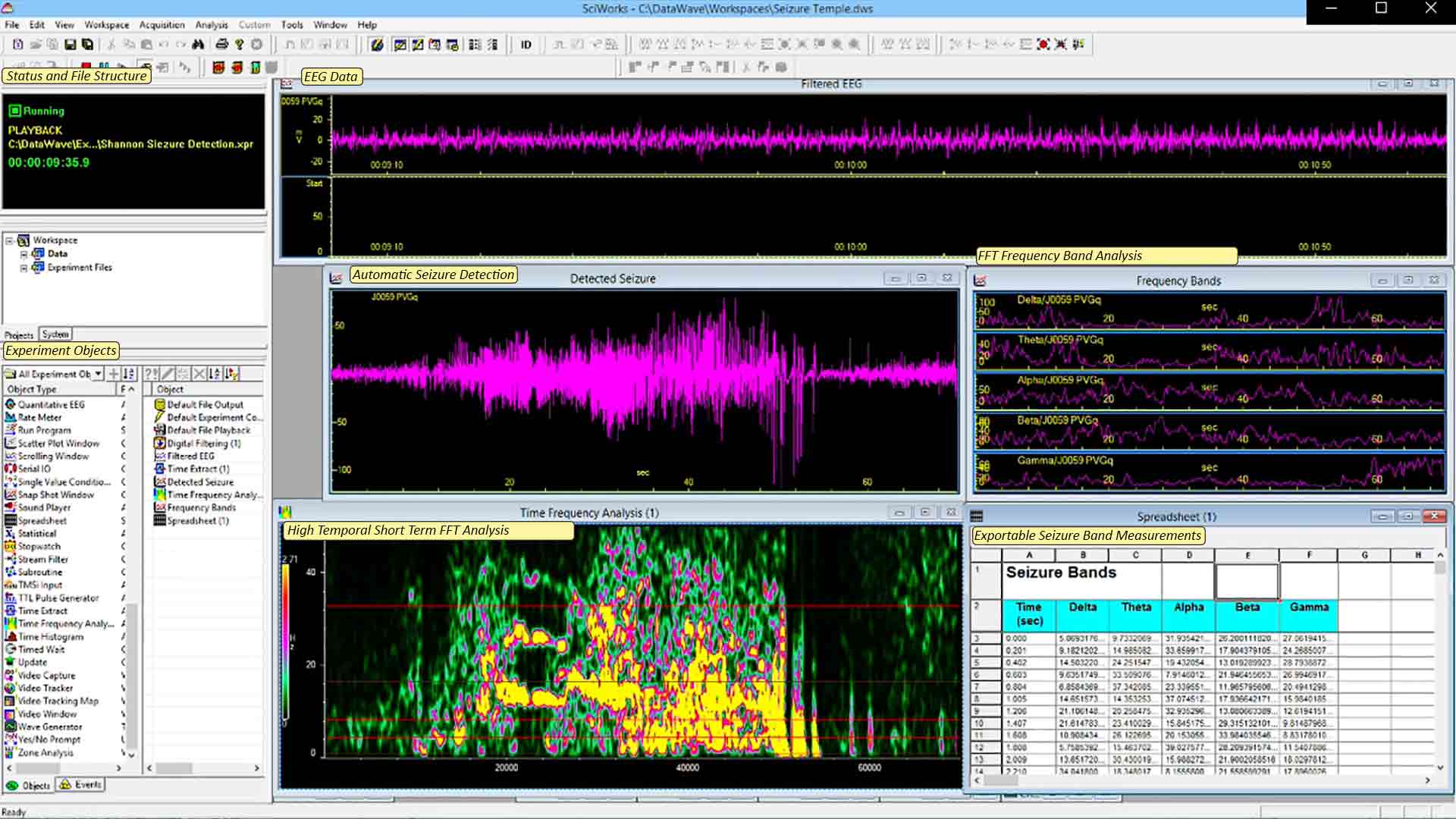
Task: Click the Spreadsheet (1) window title icon
Action: tap(977, 516)
